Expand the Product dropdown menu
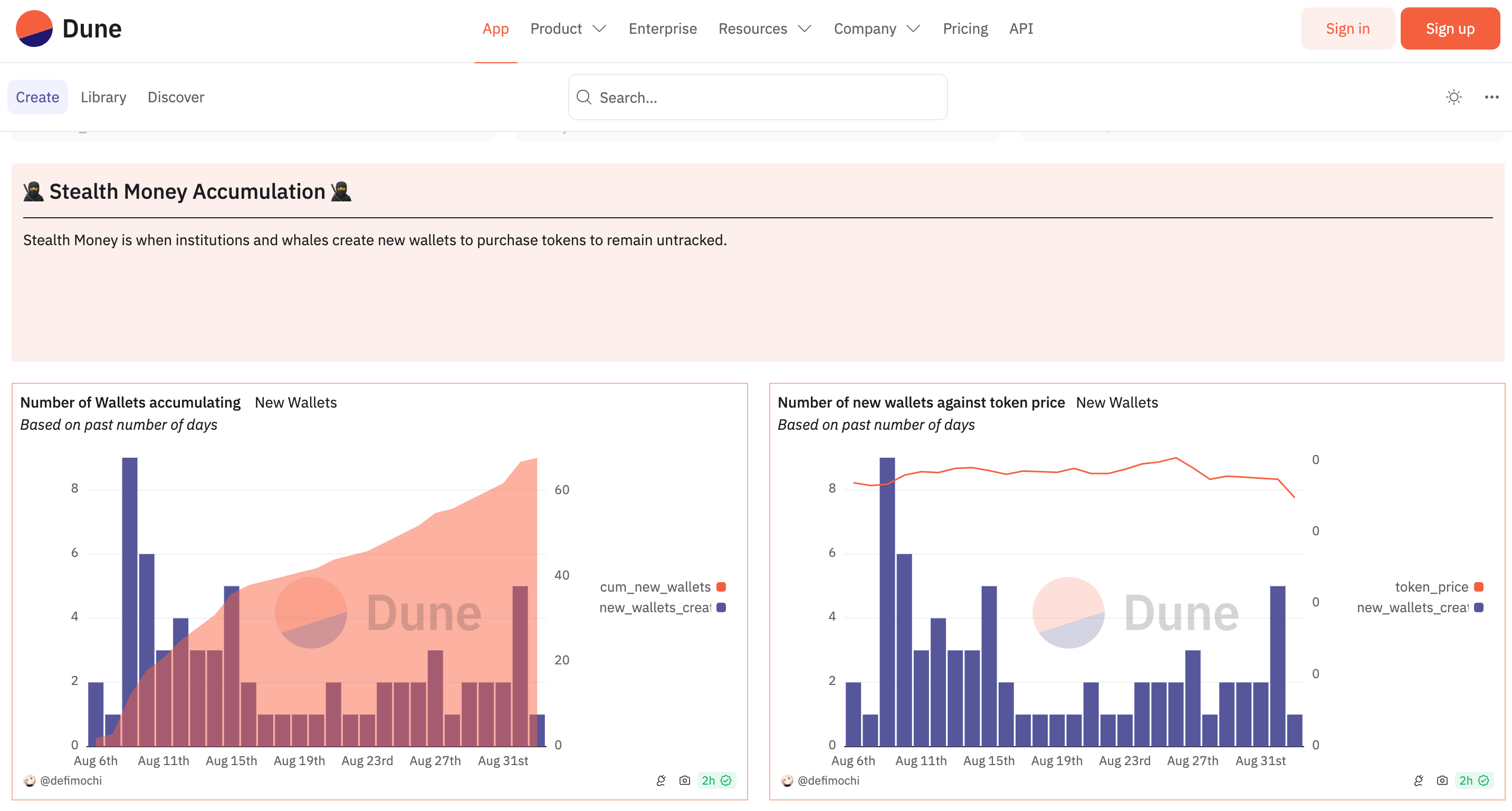This screenshot has height=811, width=1512. point(568,28)
